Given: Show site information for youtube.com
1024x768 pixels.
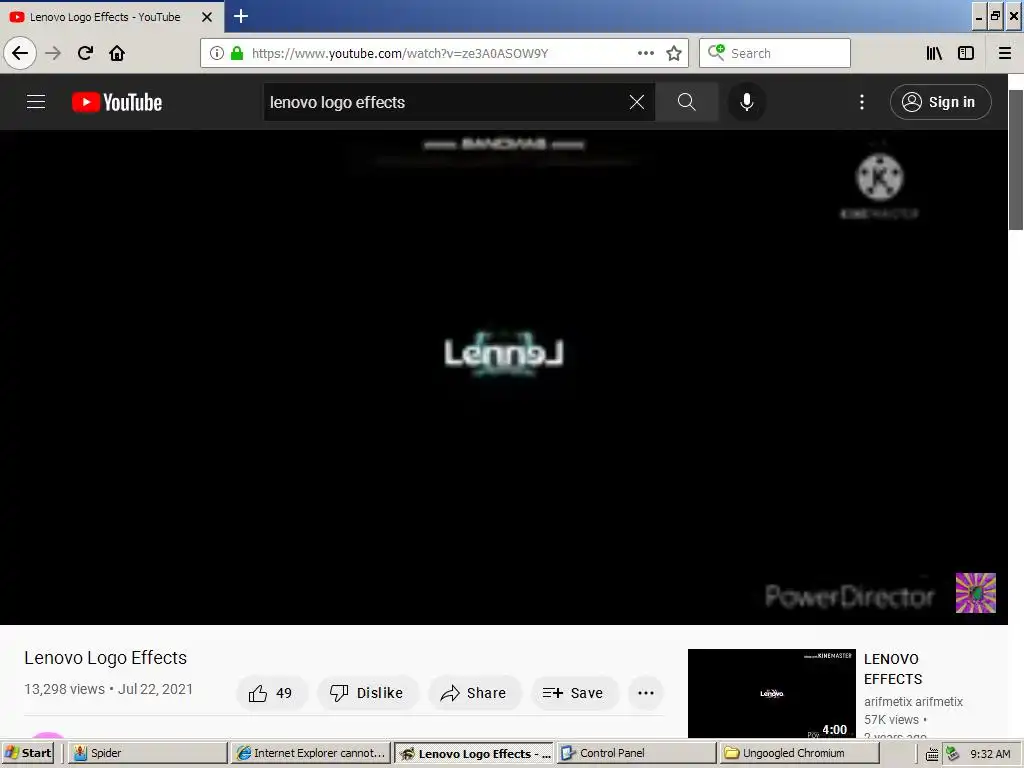Looking at the screenshot, I should 217,53.
